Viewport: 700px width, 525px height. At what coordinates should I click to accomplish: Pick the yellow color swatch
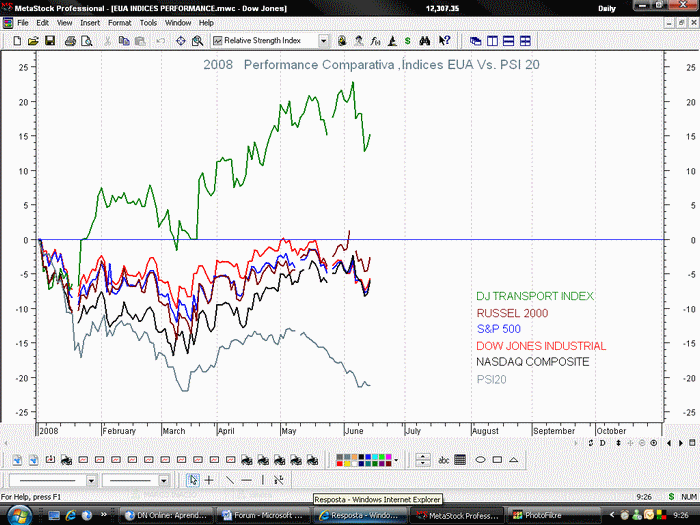(x=347, y=463)
